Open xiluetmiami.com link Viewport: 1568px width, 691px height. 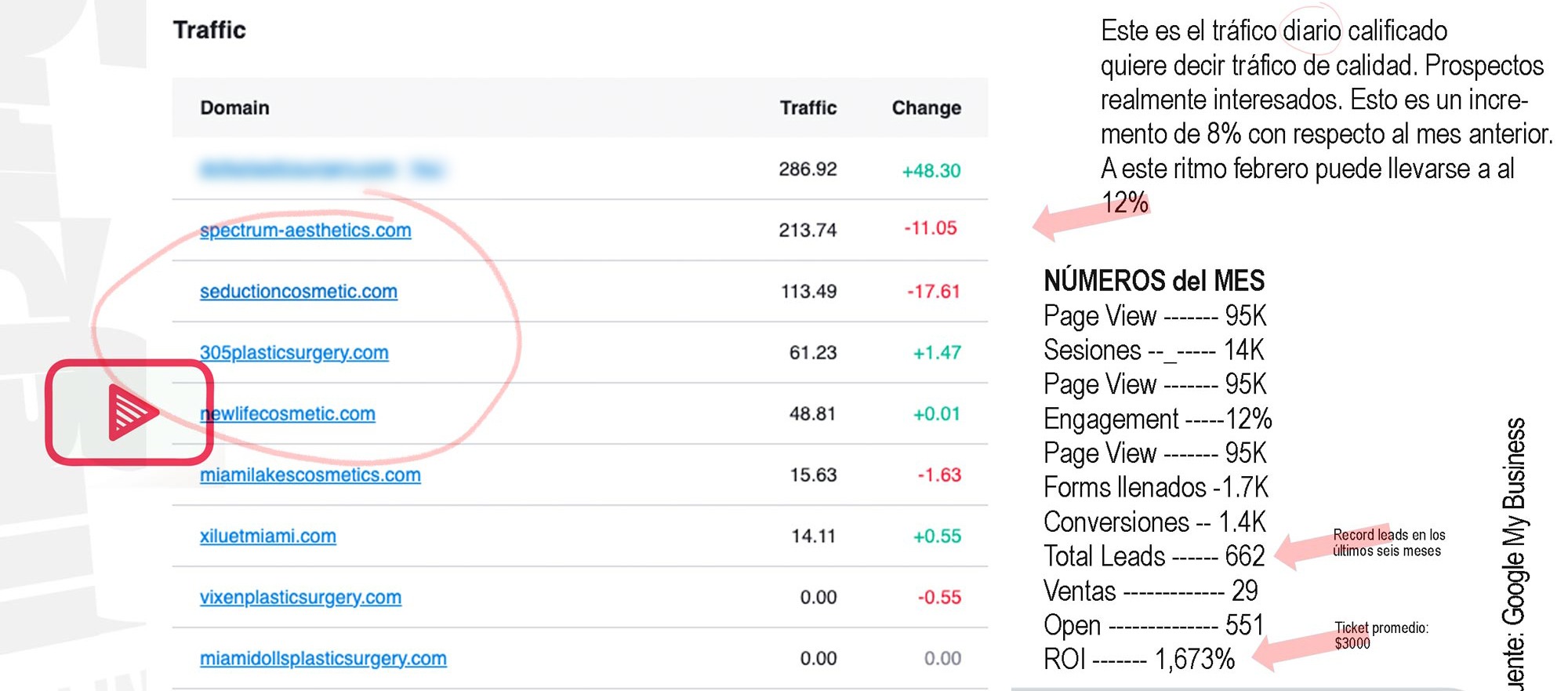point(267,536)
